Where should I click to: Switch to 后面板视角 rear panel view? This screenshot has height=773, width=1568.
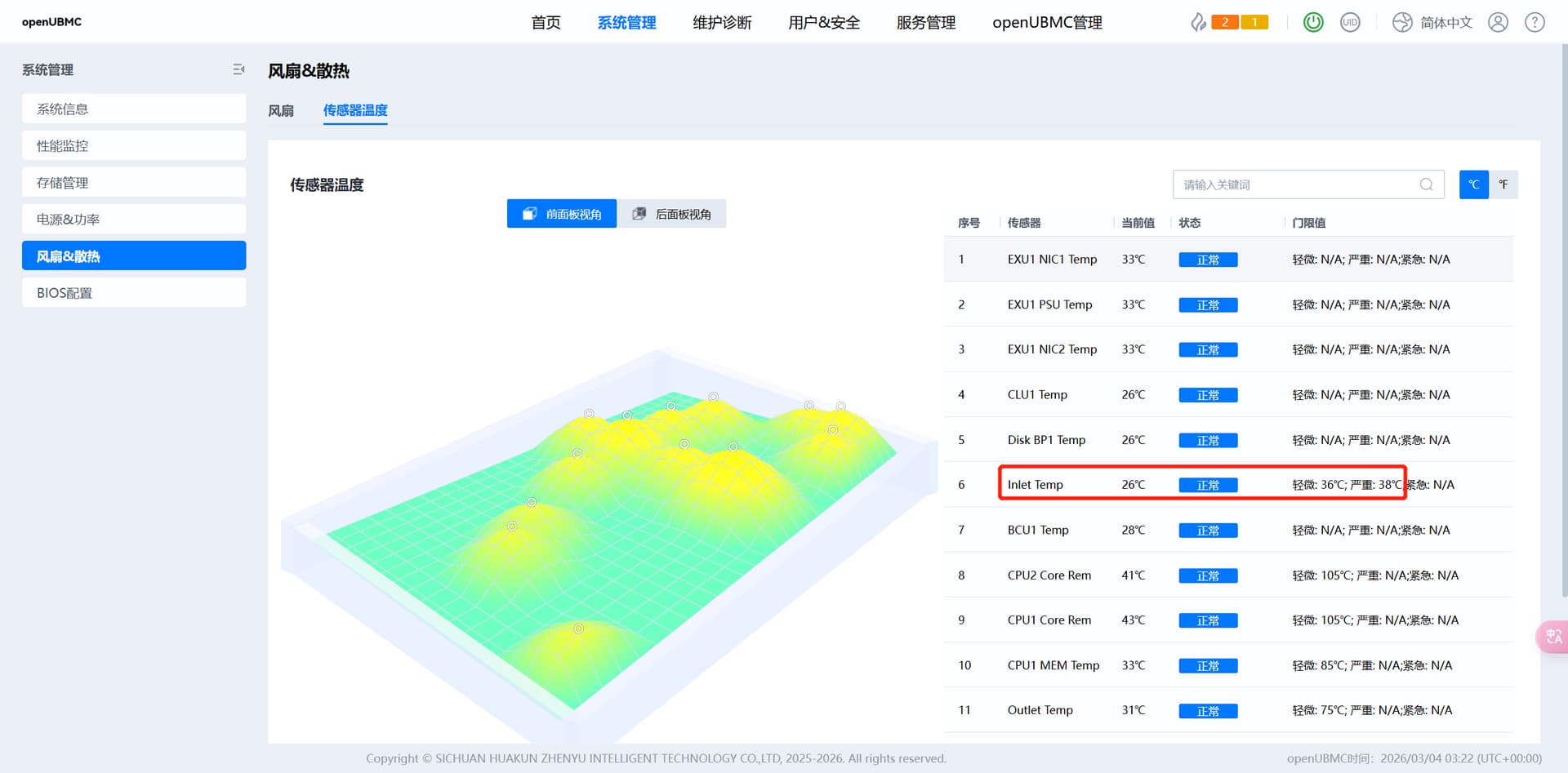672,214
